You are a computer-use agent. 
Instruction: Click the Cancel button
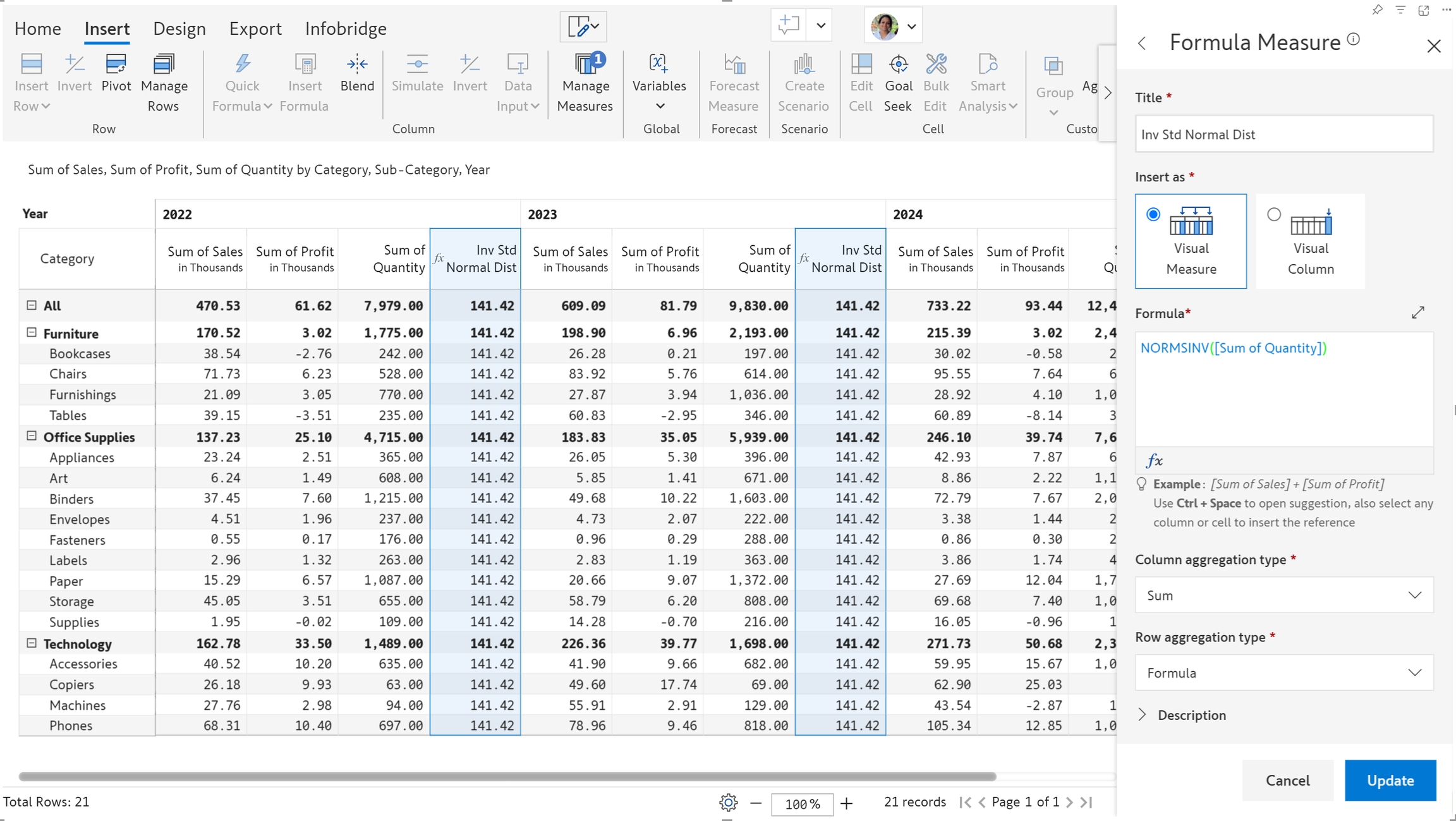[1287, 781]
